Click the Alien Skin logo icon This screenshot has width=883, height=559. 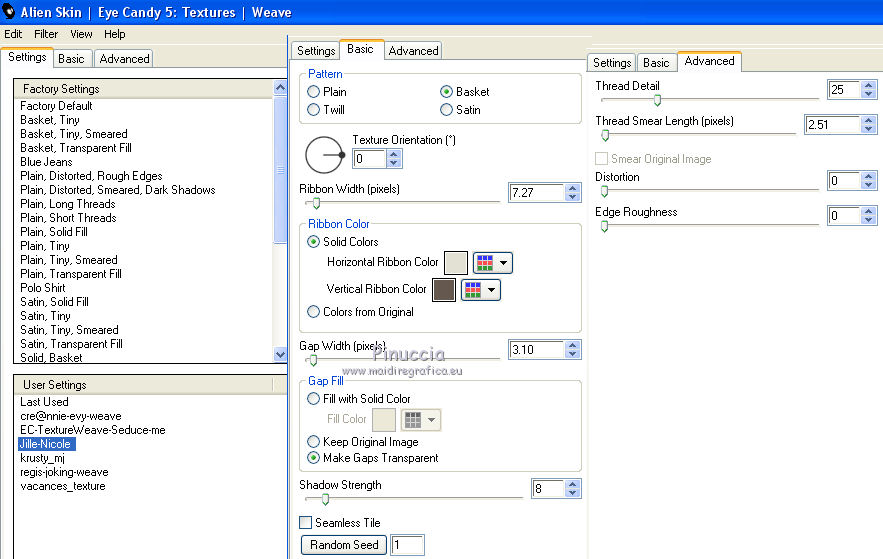pos(8,11)
